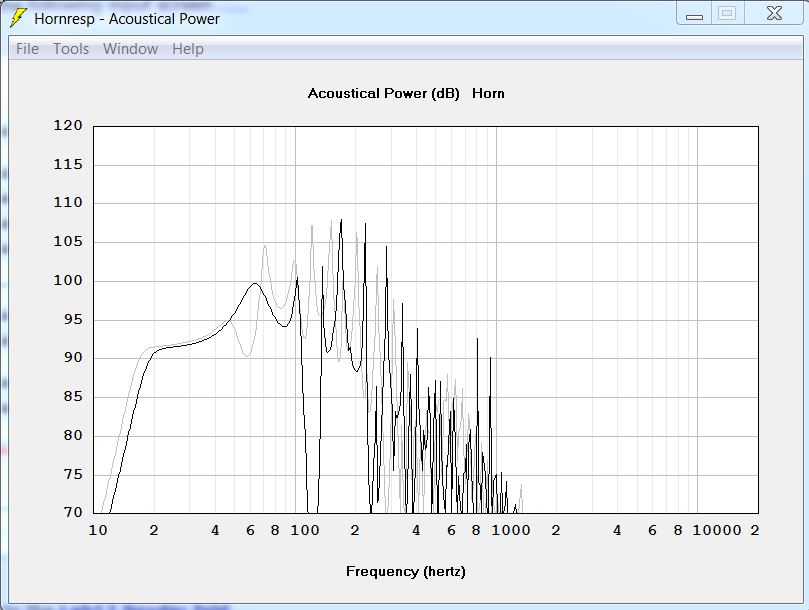Click the 90 dB y-axis label
This screenshot has height=610, width=809.
pos(73,358)
